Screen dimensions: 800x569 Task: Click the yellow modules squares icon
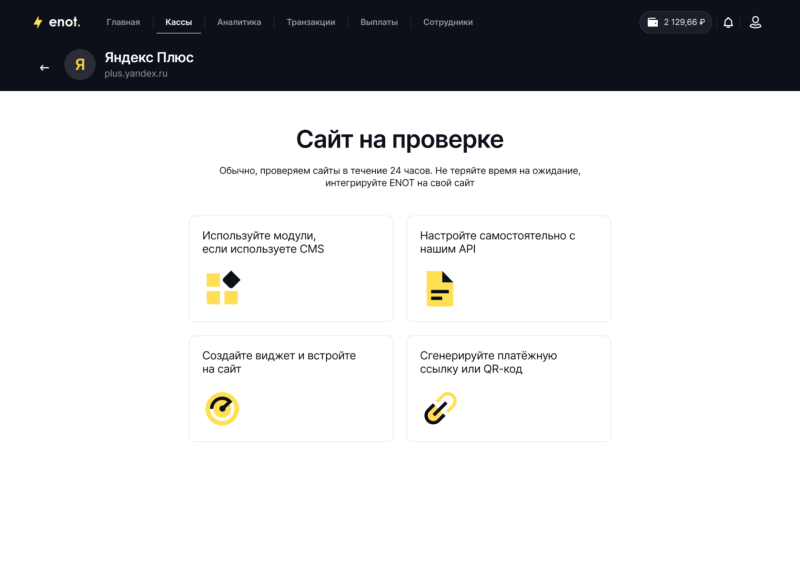tap(222, 288)
